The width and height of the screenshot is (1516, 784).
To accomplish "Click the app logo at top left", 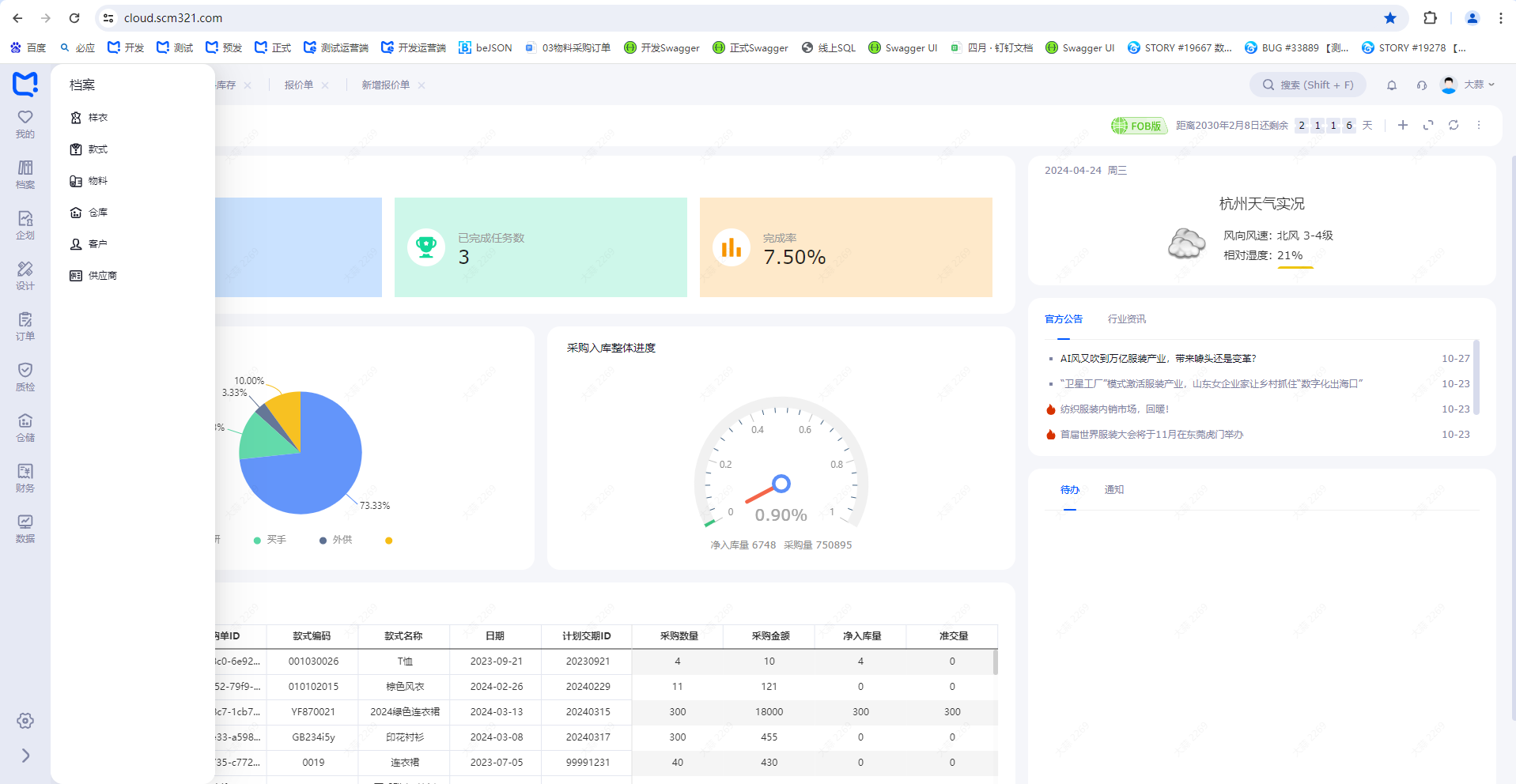I will click(25, 84).
